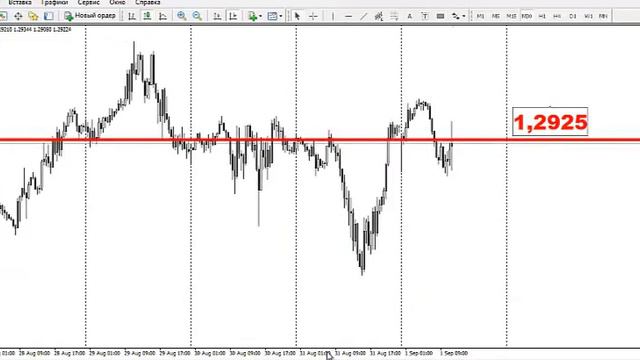
Task: Select the crosshair tool
Action: click(x=313, y=16)
